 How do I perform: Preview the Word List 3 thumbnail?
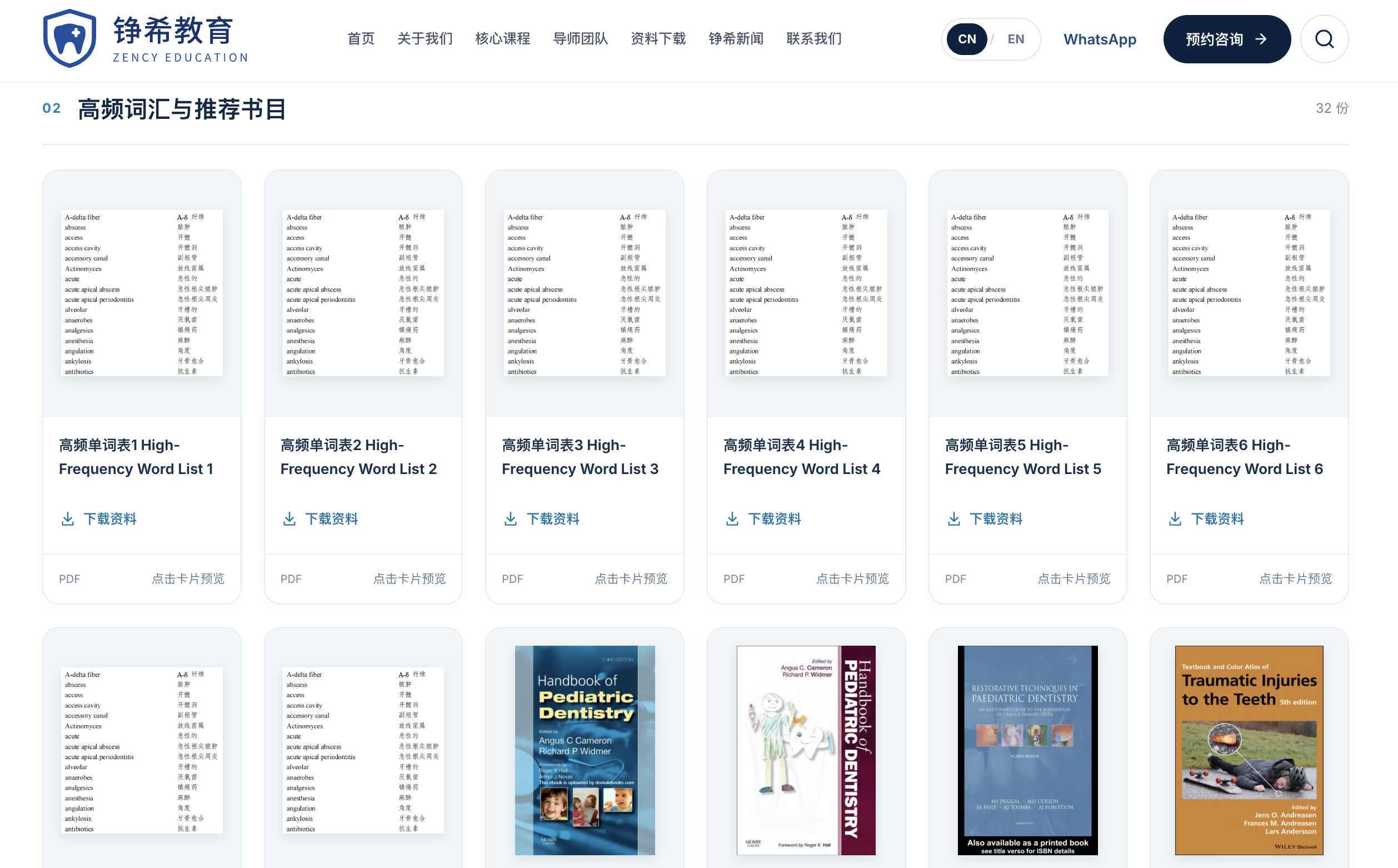coord(585,293)
